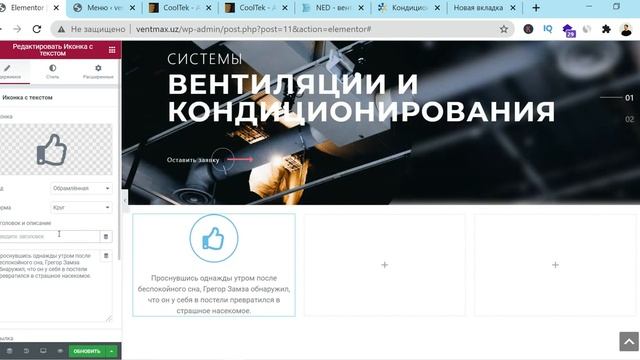Open the Круг shape dropdown

(x=81, y=207)
